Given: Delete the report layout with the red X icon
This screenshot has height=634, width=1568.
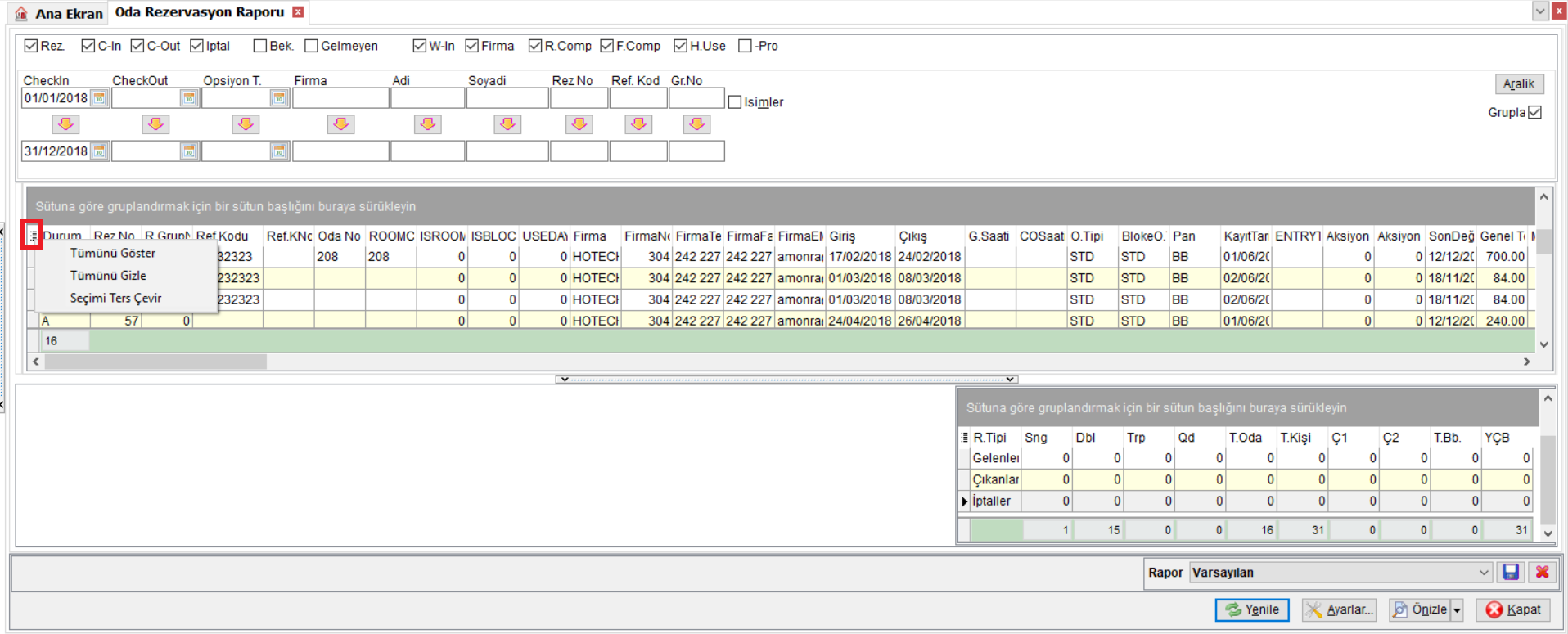Looking at the screenshot, I should (1542, 572).
